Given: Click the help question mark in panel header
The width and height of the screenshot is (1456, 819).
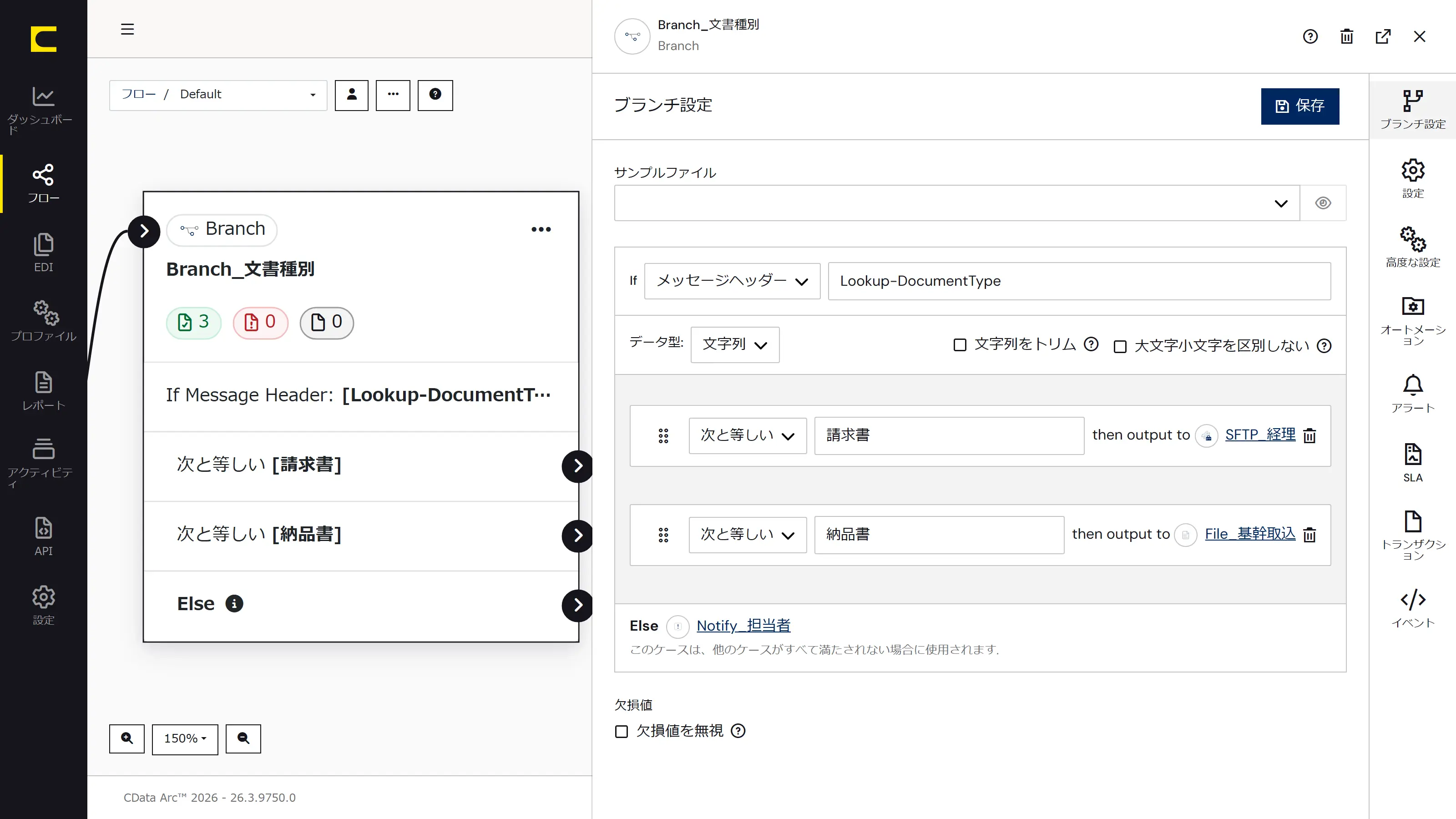Looking at the screenshot, I should pyautogui.click(x=1310, y=36).
